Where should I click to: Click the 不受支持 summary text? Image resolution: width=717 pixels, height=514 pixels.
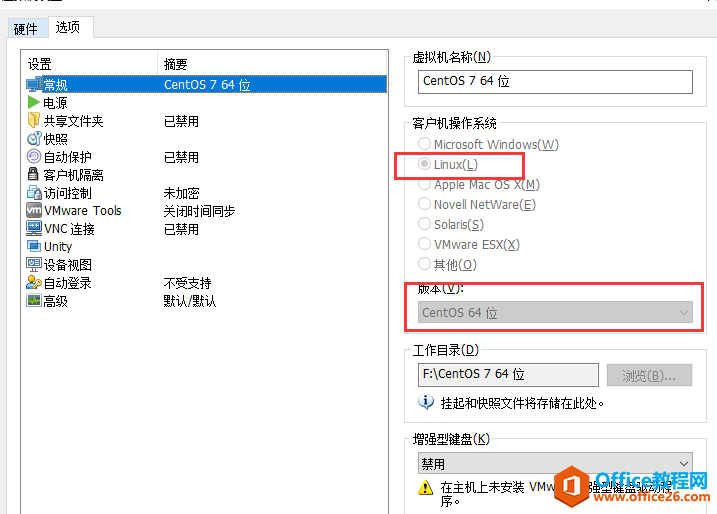pyautogui.click(x=187, y=283)
